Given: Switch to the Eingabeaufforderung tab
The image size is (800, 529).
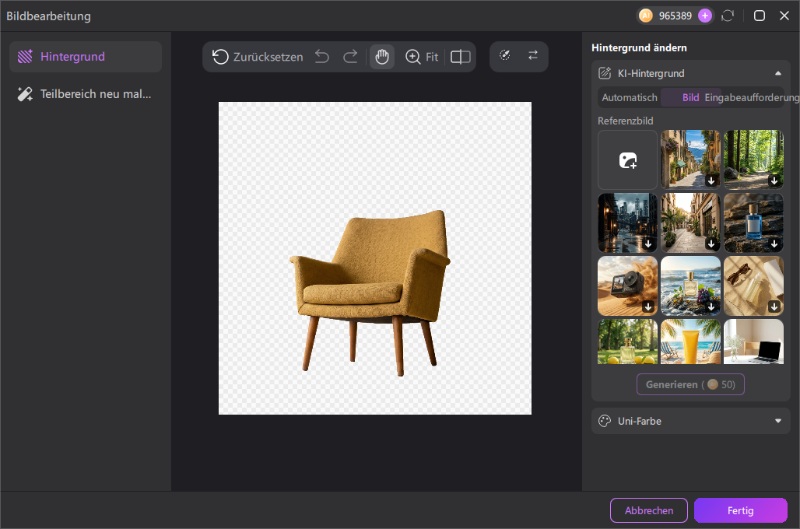Looking at the screenshot, I should click(x=752, y=97).
